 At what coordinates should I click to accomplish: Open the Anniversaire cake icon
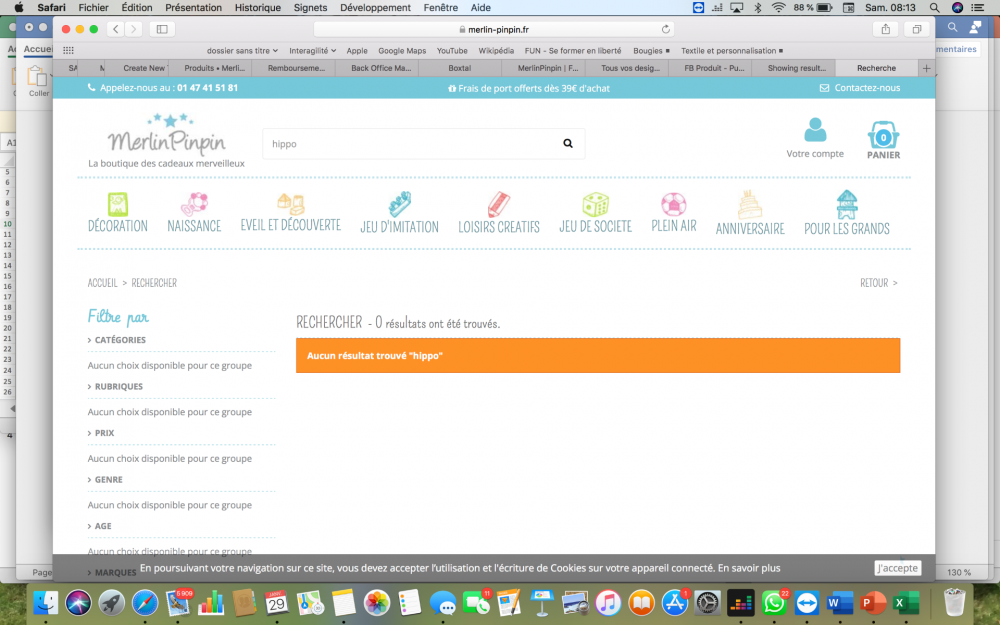[750, 204]
